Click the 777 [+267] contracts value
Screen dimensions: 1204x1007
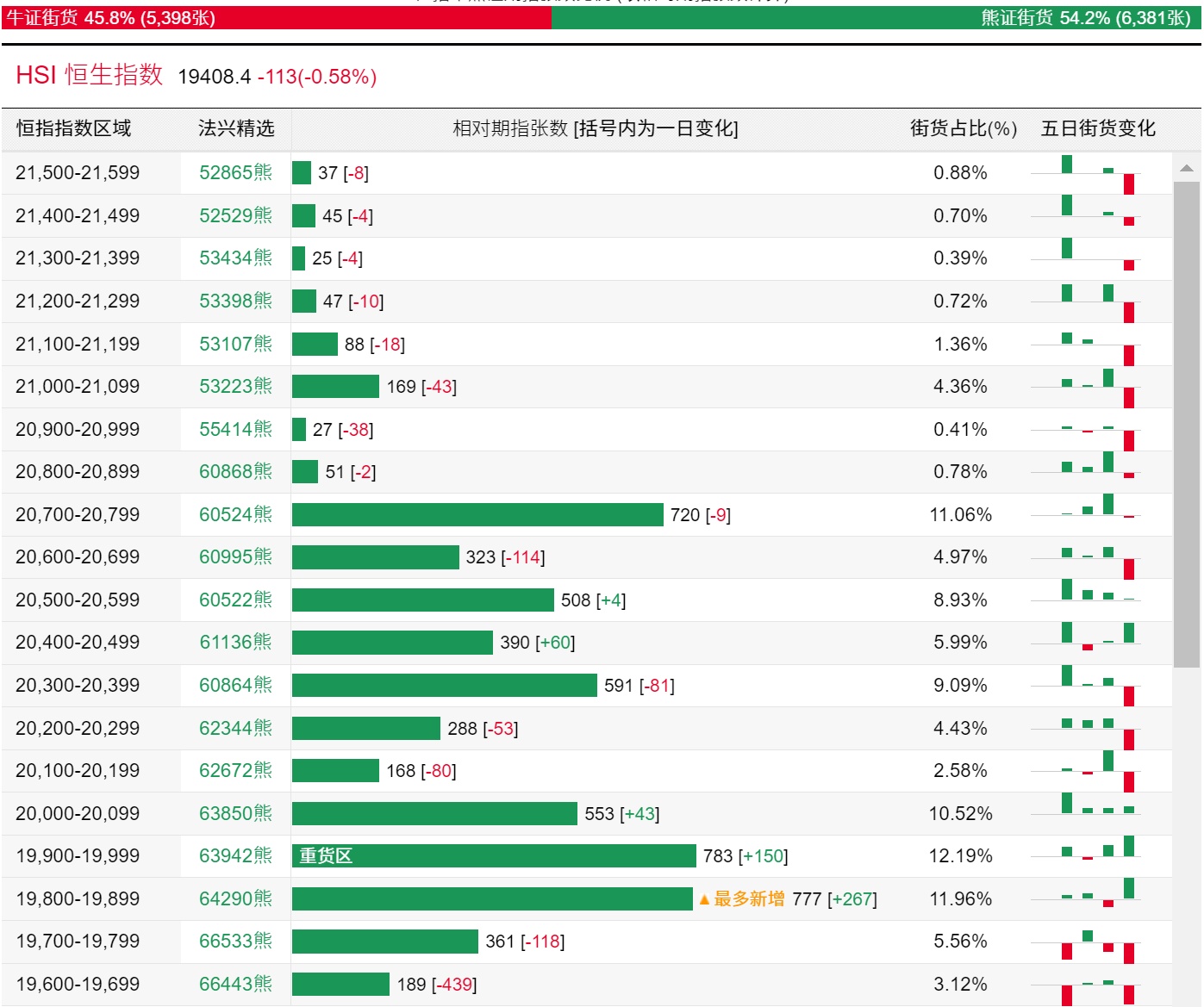[834, 899]
